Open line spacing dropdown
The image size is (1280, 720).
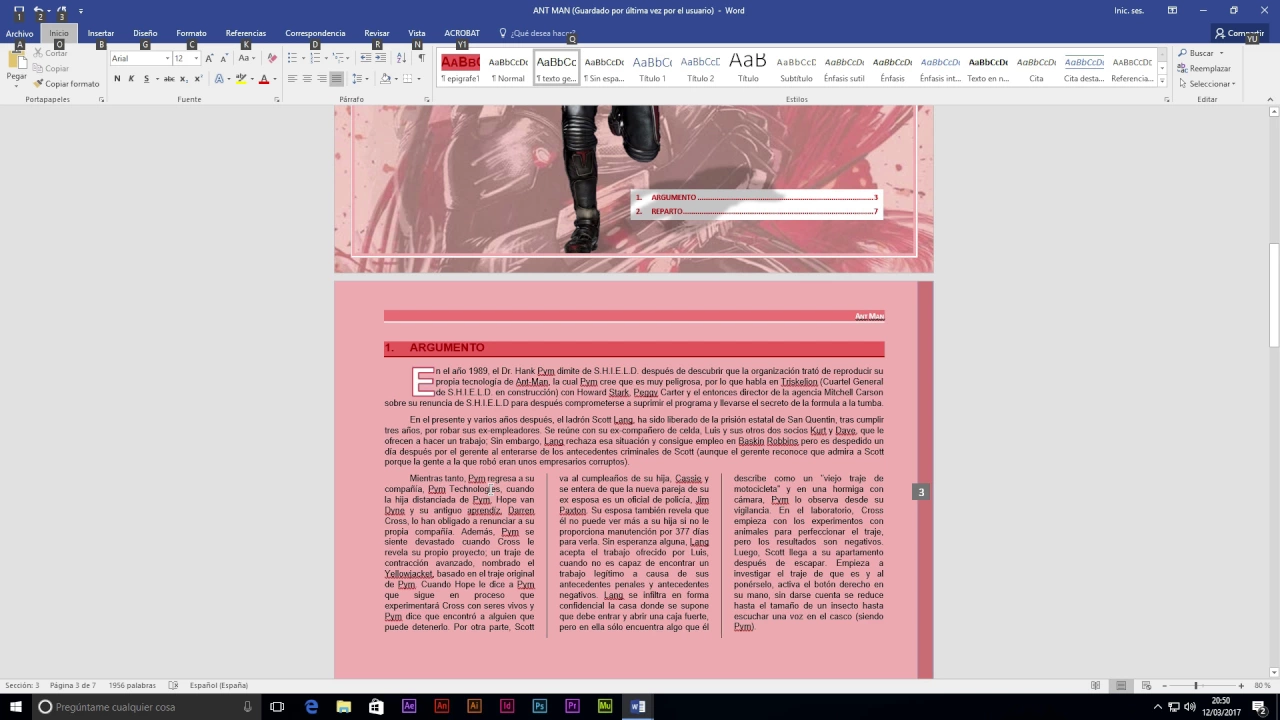365,79
